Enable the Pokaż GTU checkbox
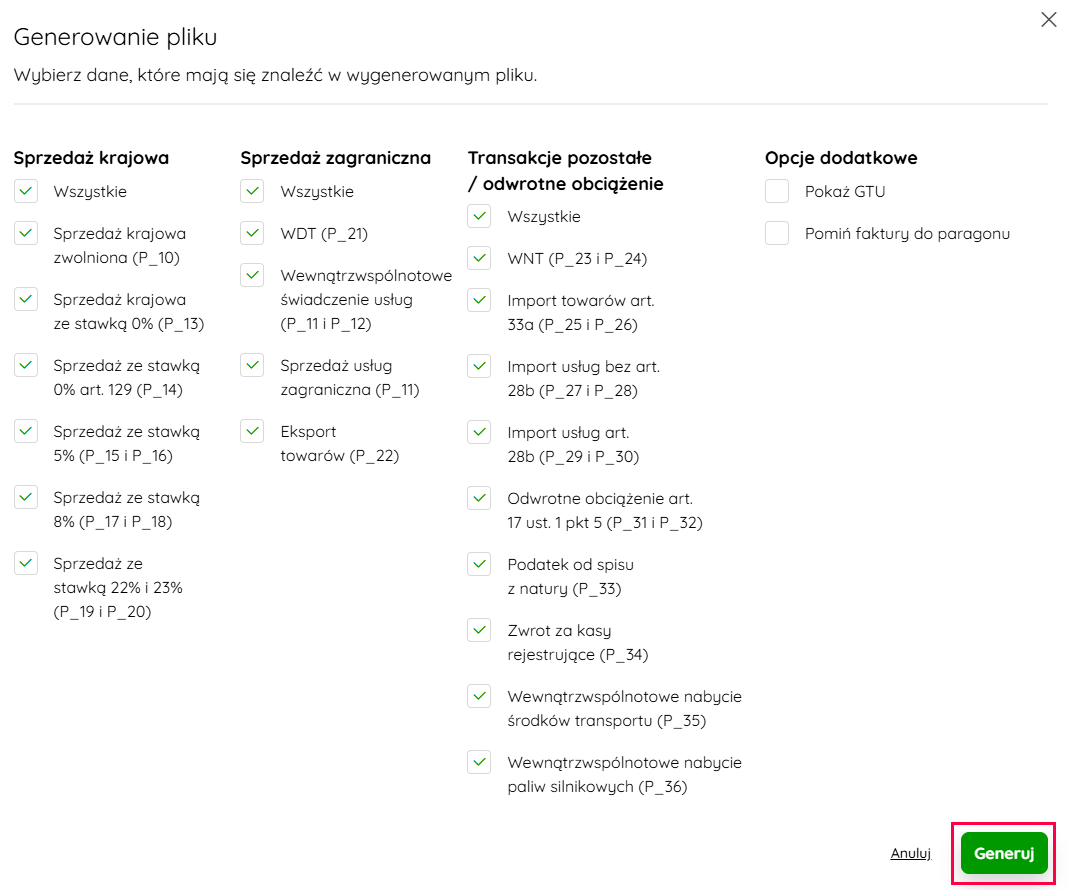Viewport: 1071px width, 890px height. [x=777, y=191]
